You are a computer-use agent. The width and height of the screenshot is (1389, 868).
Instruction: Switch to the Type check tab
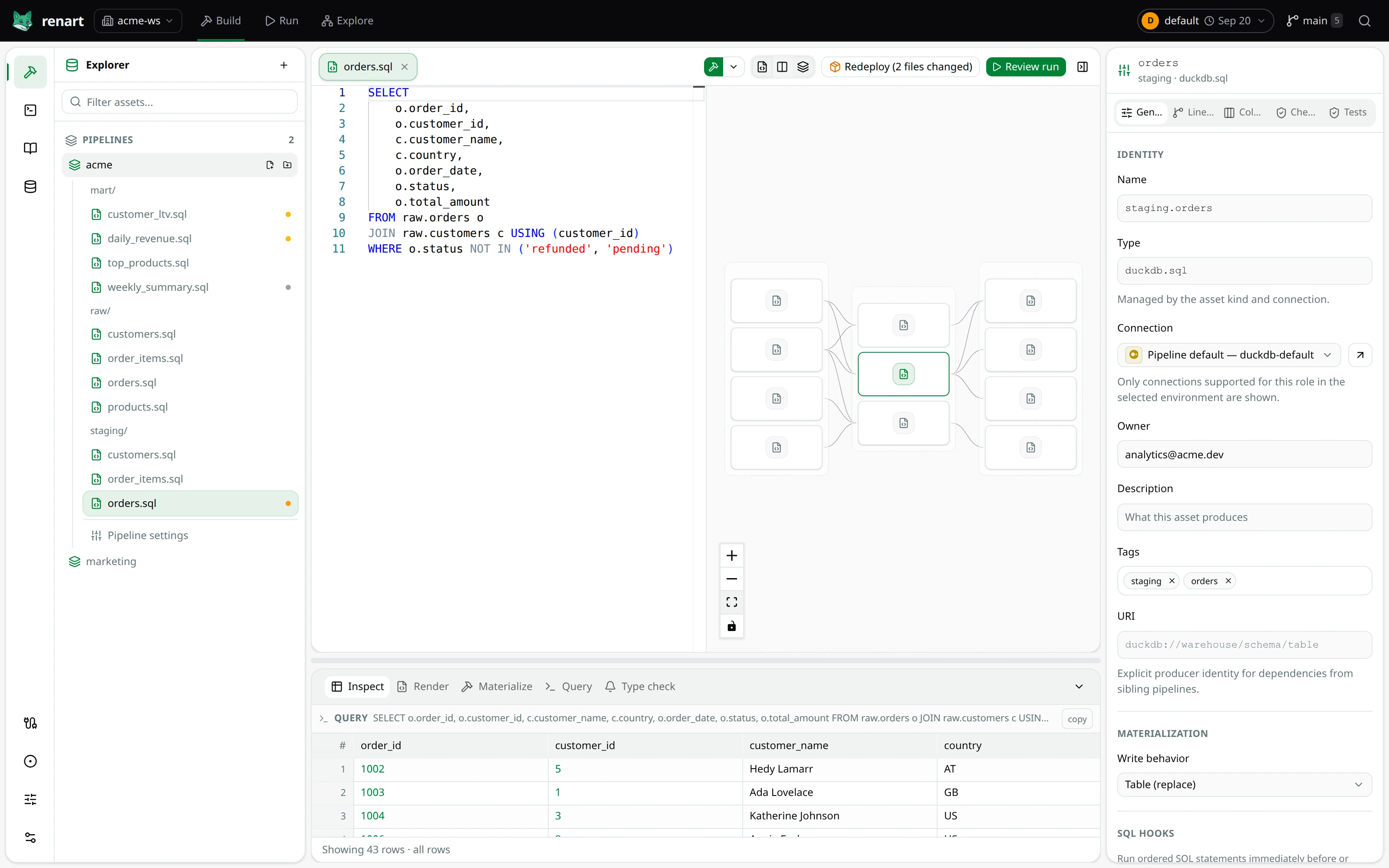[640, 687]
